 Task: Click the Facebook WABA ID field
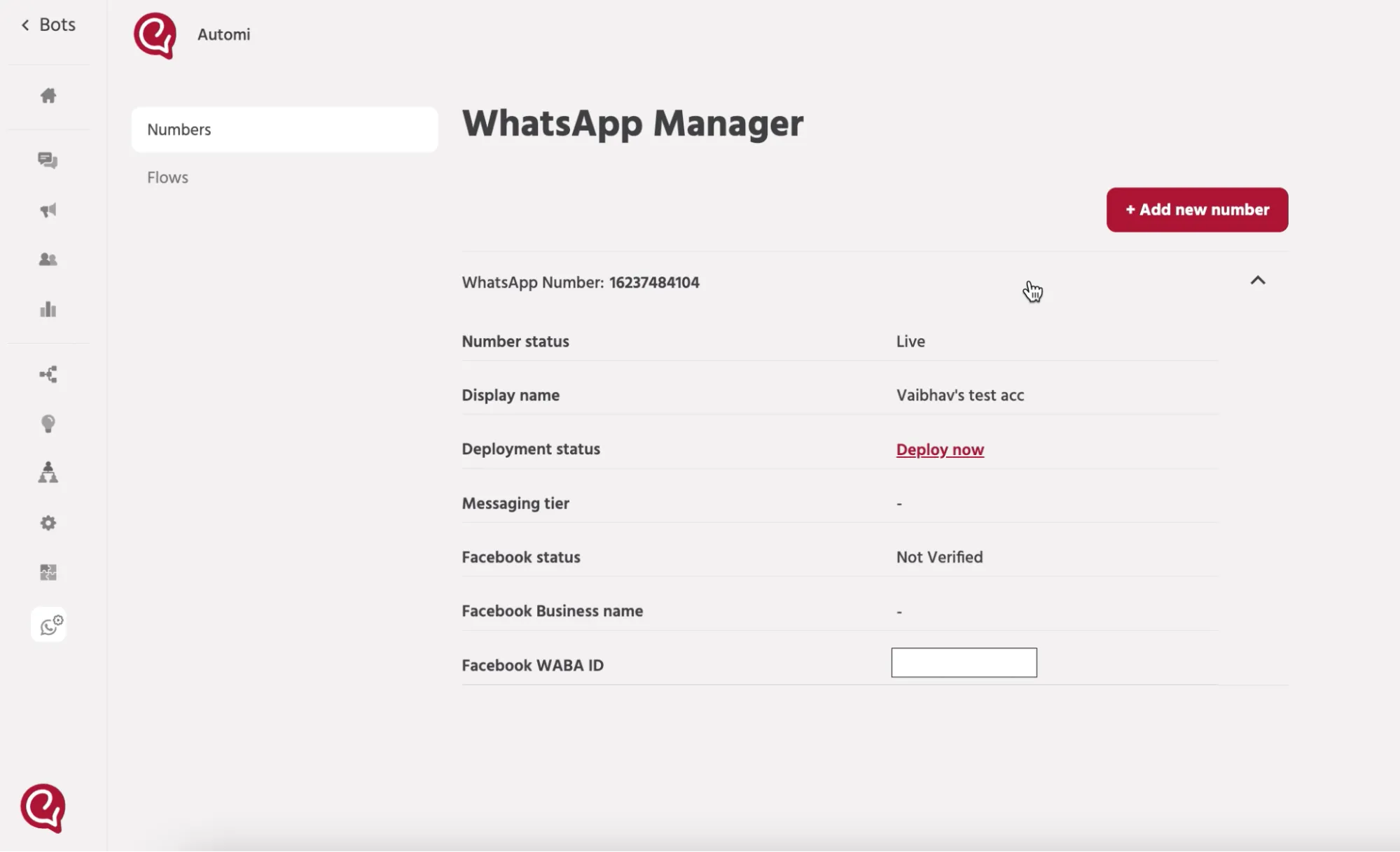tap(964, 662)
